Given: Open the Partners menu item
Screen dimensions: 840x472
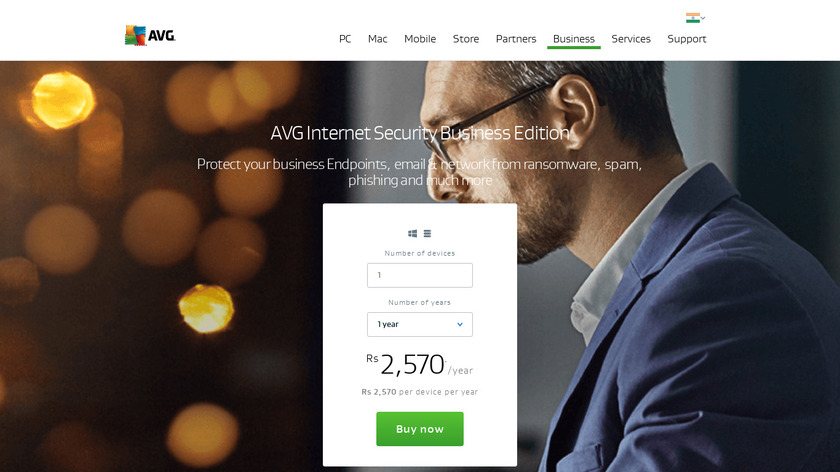Looking at the screenshot, I should pos(516,39).
